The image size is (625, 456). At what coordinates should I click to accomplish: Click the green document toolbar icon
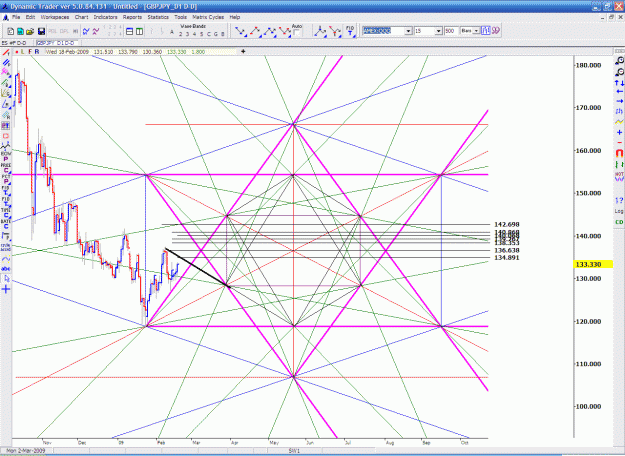[20, 31]
